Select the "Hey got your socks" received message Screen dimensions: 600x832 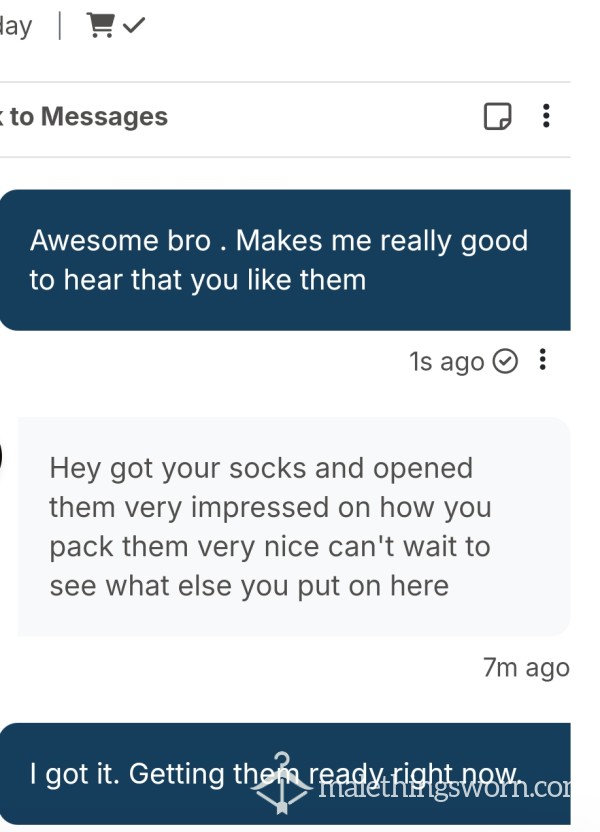(x=294, y=526)
